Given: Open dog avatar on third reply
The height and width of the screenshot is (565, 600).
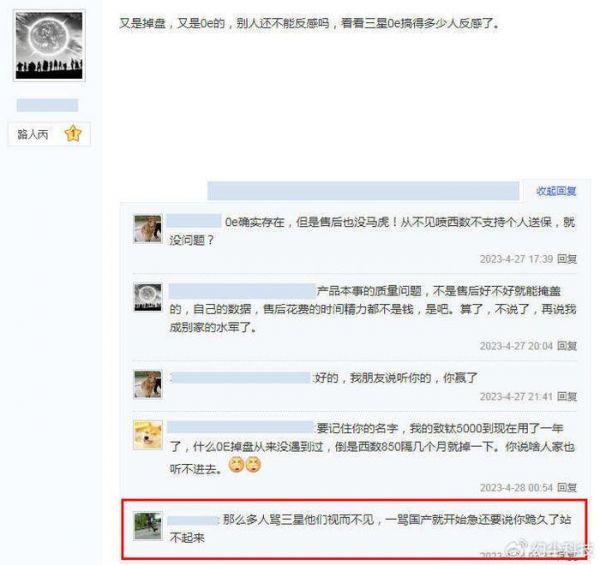Looking at the screenshot, I should (x=148, y=384).
